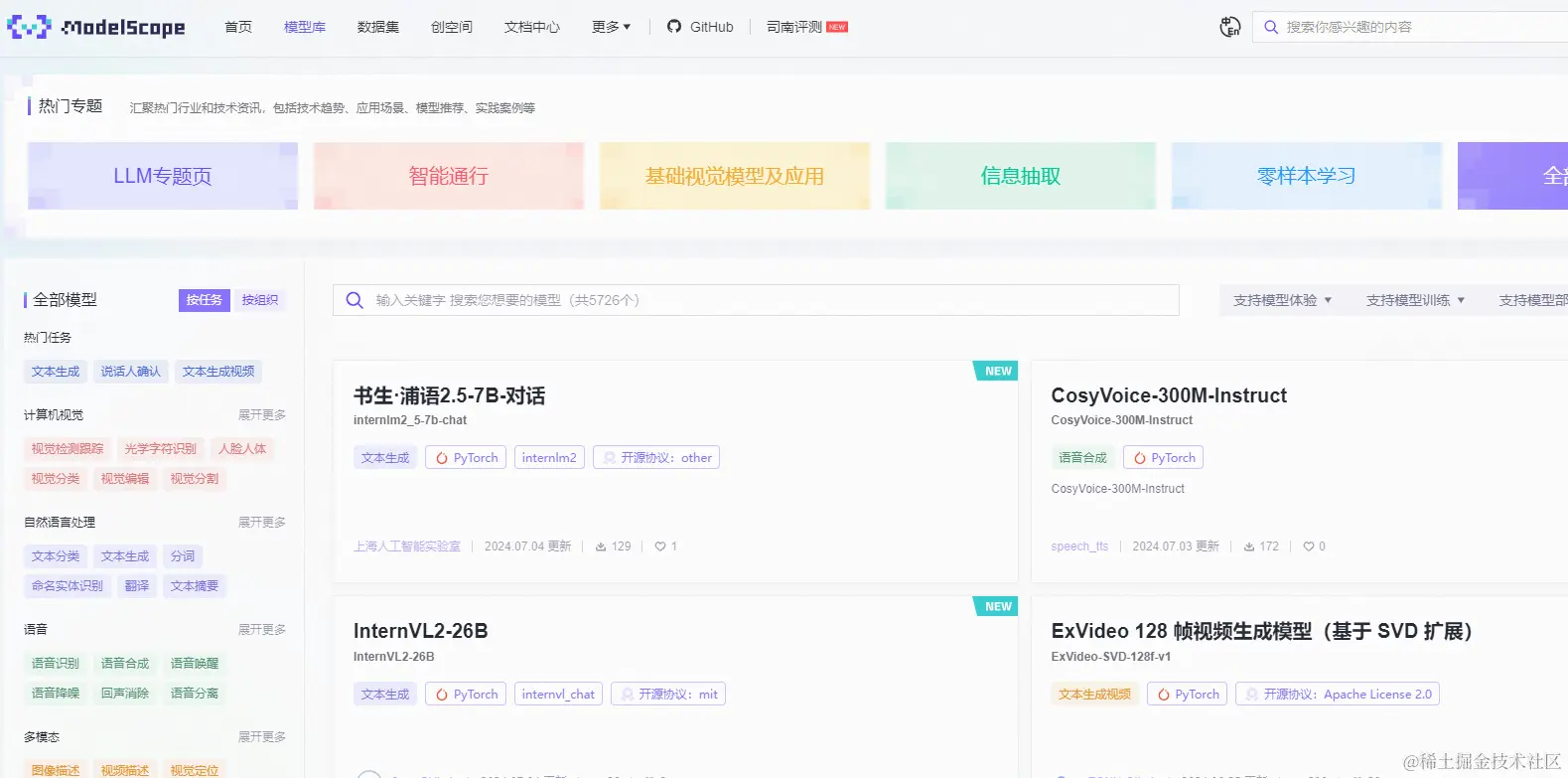1568x778 pixels.
Task: Open the 模型库 tab
Action: pyautogui.click(x=305, y=27)
